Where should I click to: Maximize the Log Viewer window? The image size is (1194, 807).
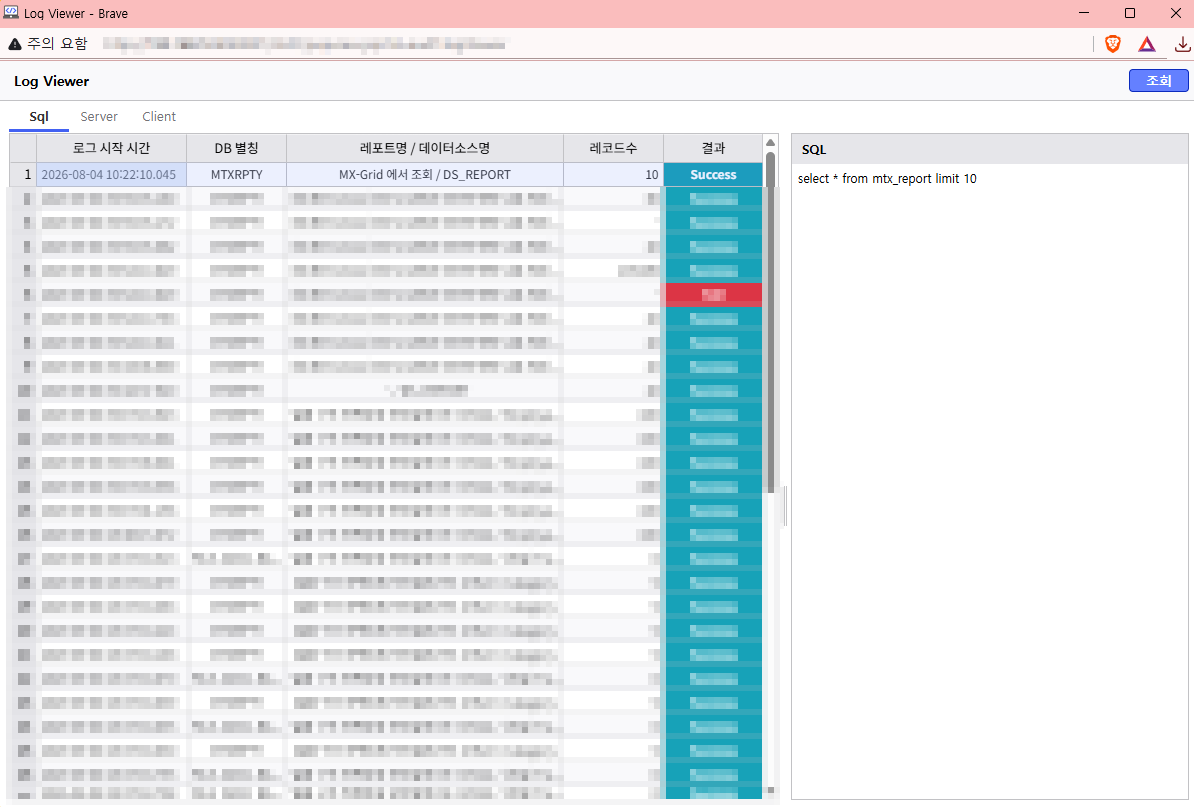[1130, 13]
